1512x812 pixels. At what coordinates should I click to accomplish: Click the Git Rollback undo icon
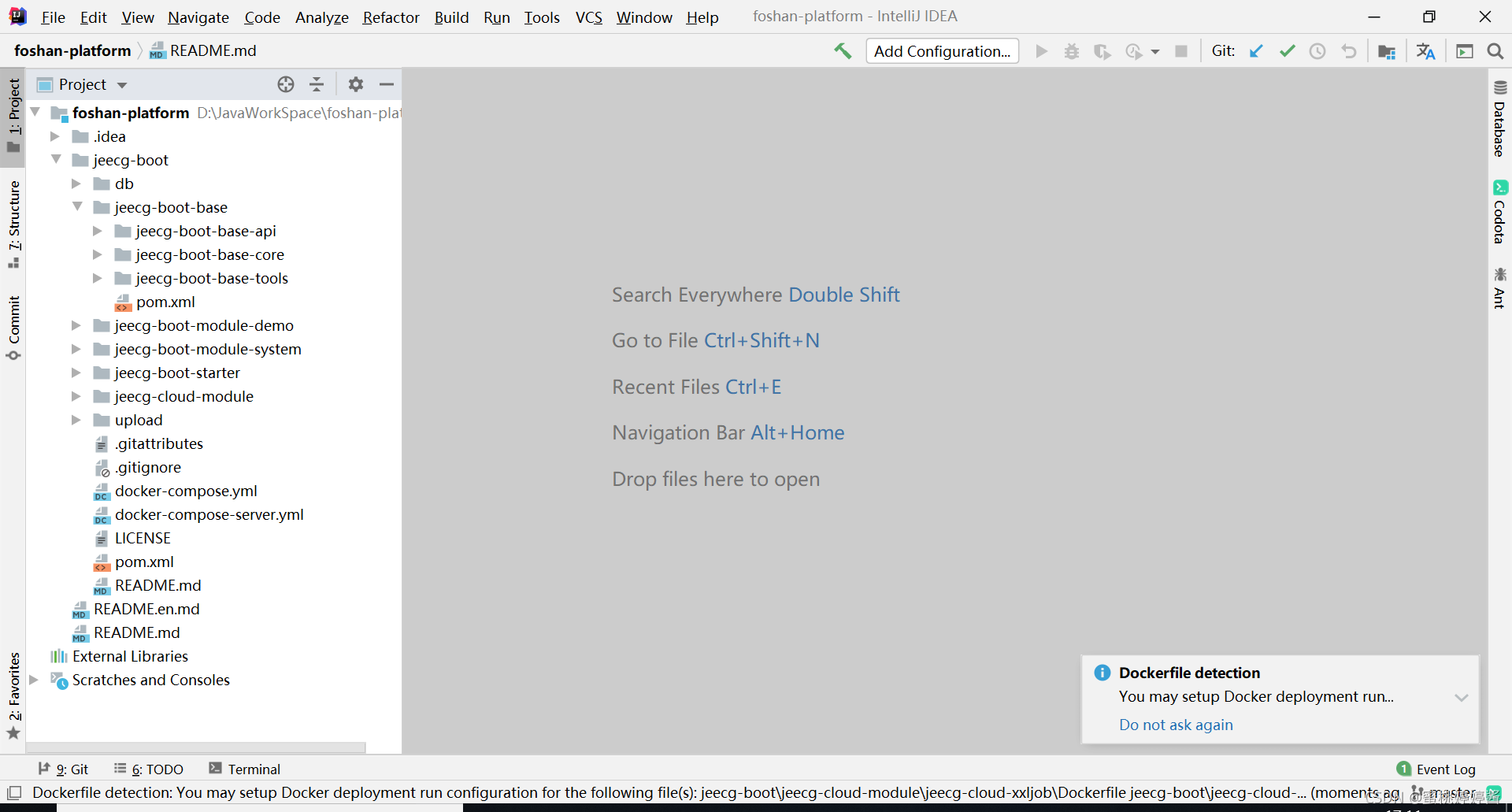point(1349,51)
